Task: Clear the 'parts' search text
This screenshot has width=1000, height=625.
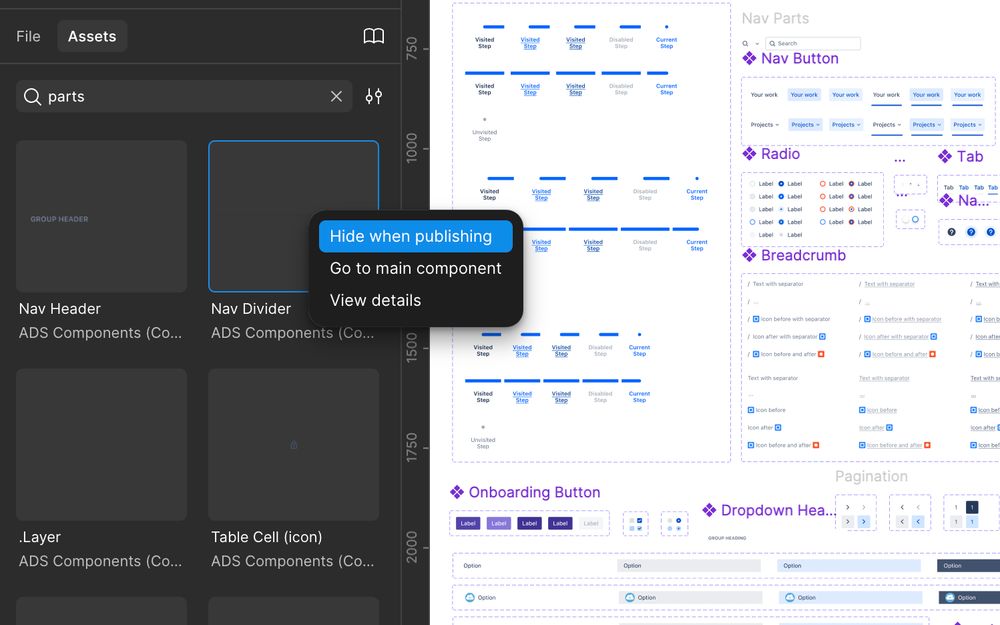Action: pos(336,96)
